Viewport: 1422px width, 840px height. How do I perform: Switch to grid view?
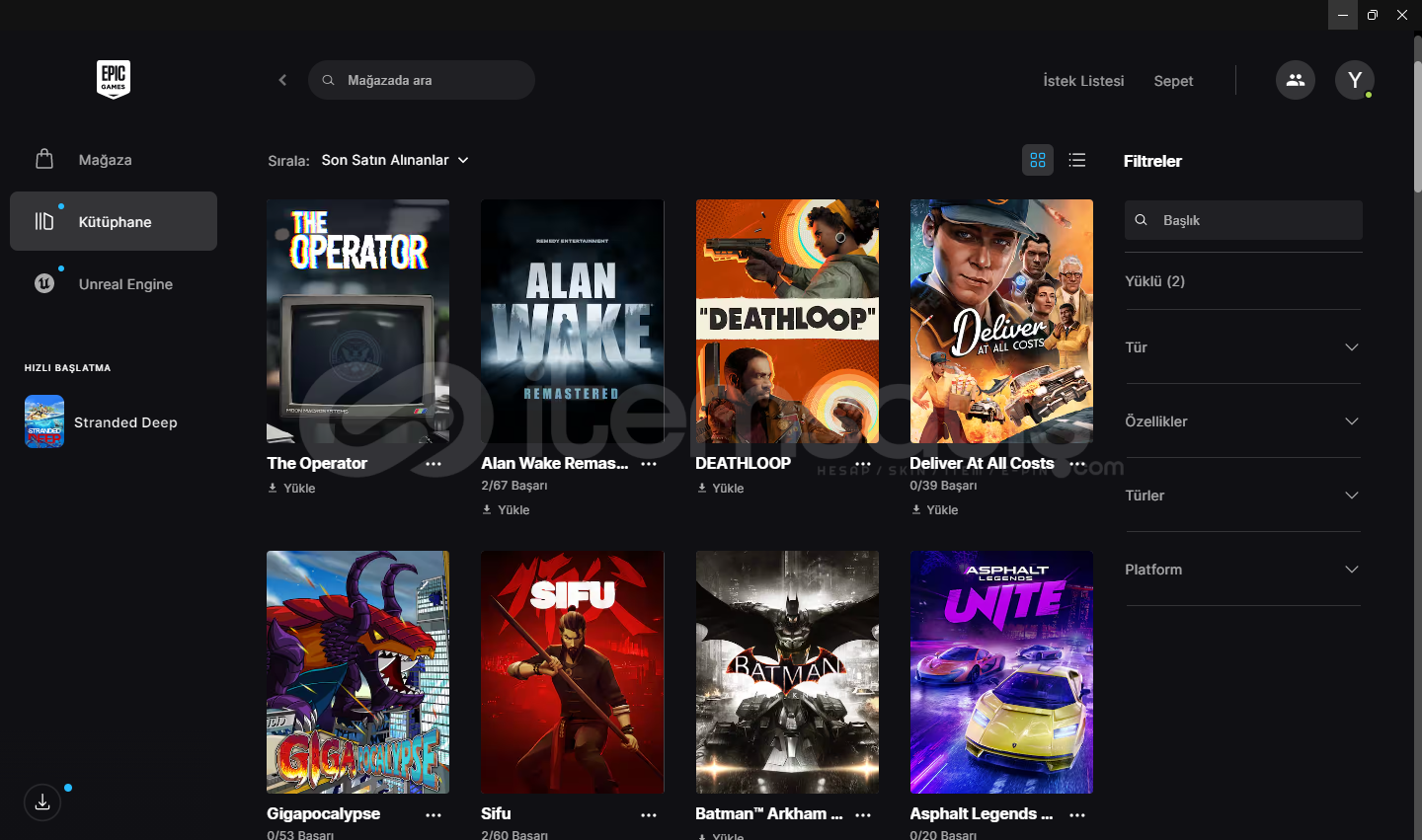pos(1038,160)
